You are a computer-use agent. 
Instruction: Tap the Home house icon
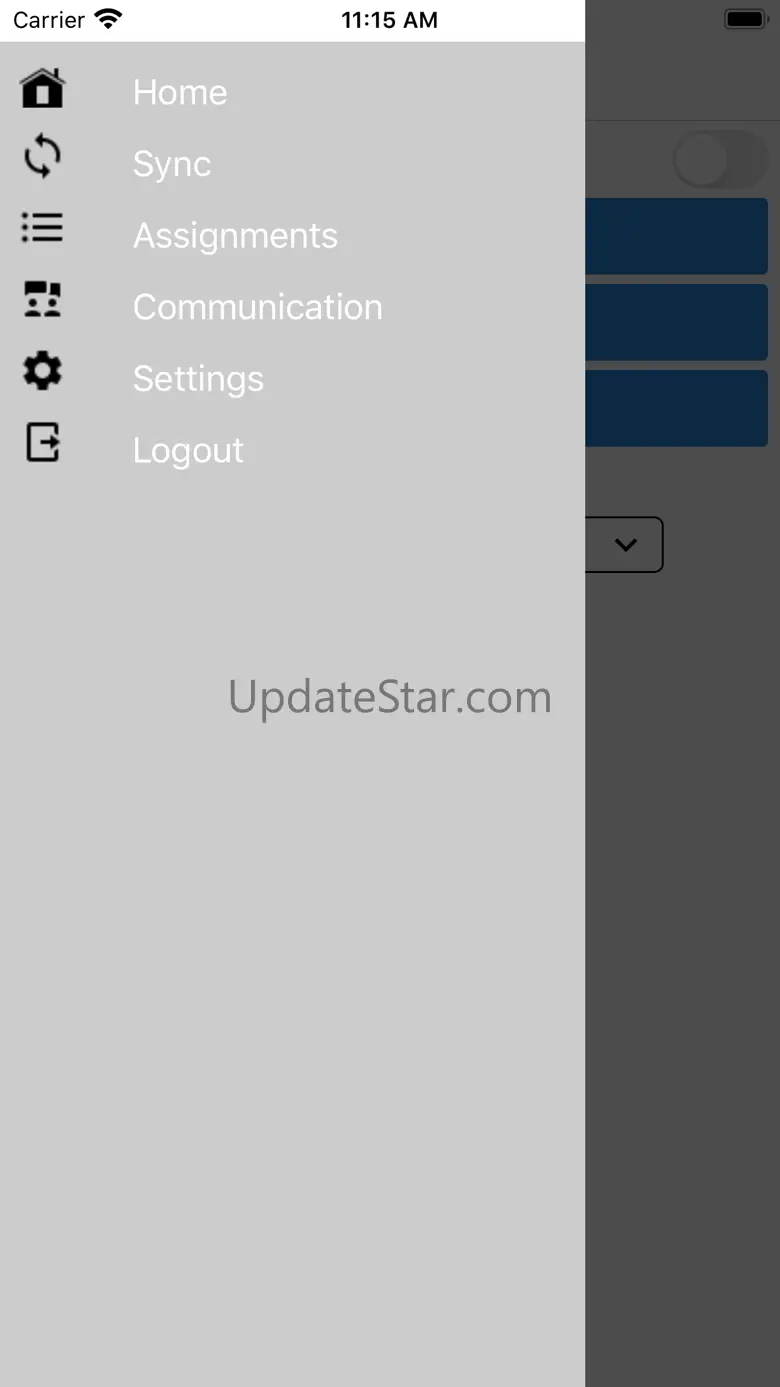click(42, 88)
